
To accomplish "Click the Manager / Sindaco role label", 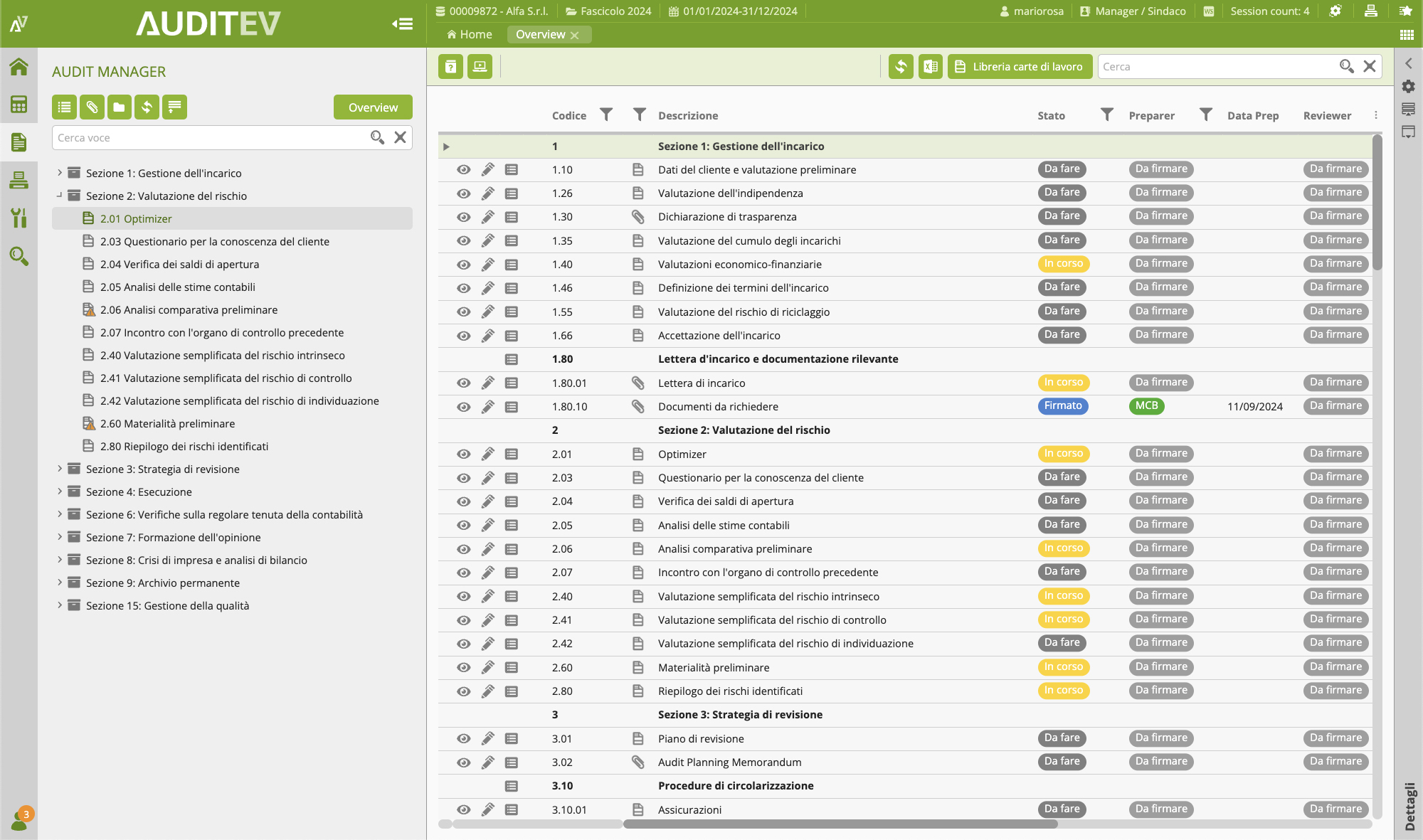I will point(1133,11).
